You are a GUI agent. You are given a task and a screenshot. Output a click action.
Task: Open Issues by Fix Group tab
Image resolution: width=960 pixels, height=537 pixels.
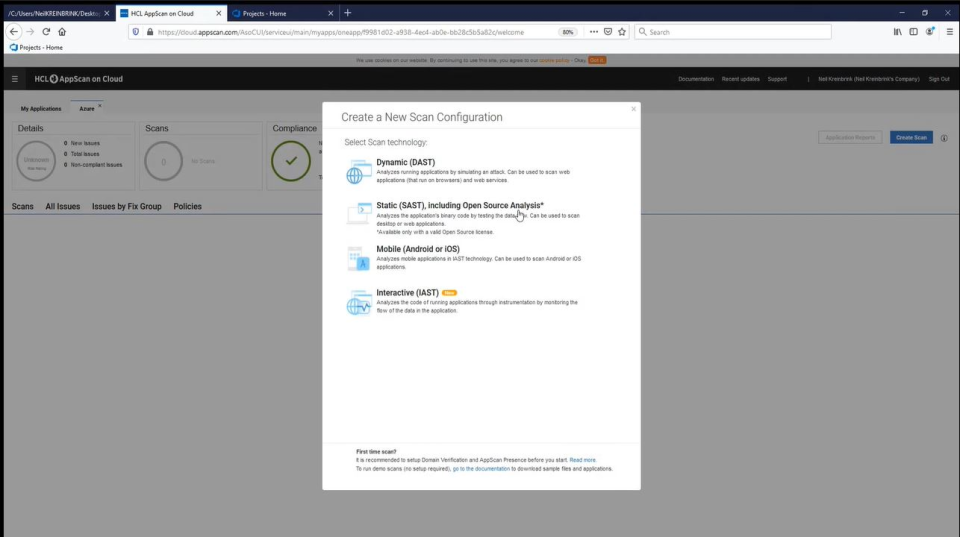[127, 206]
